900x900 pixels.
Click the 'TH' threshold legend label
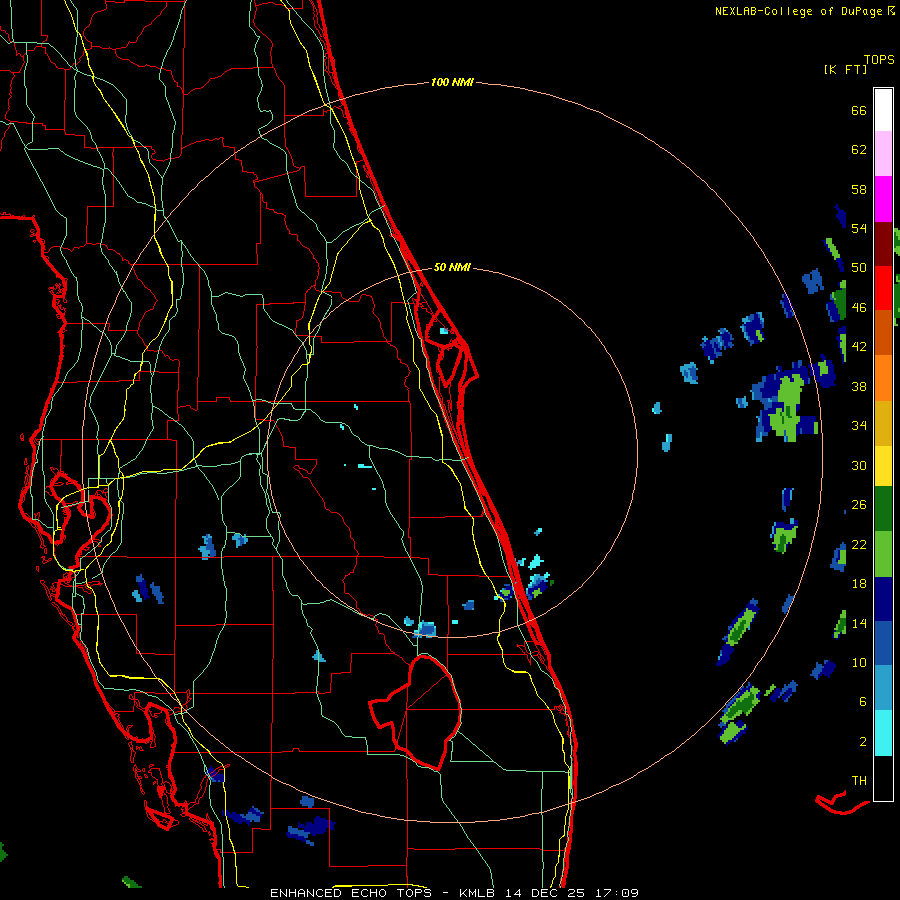click(x=859, y=781)
